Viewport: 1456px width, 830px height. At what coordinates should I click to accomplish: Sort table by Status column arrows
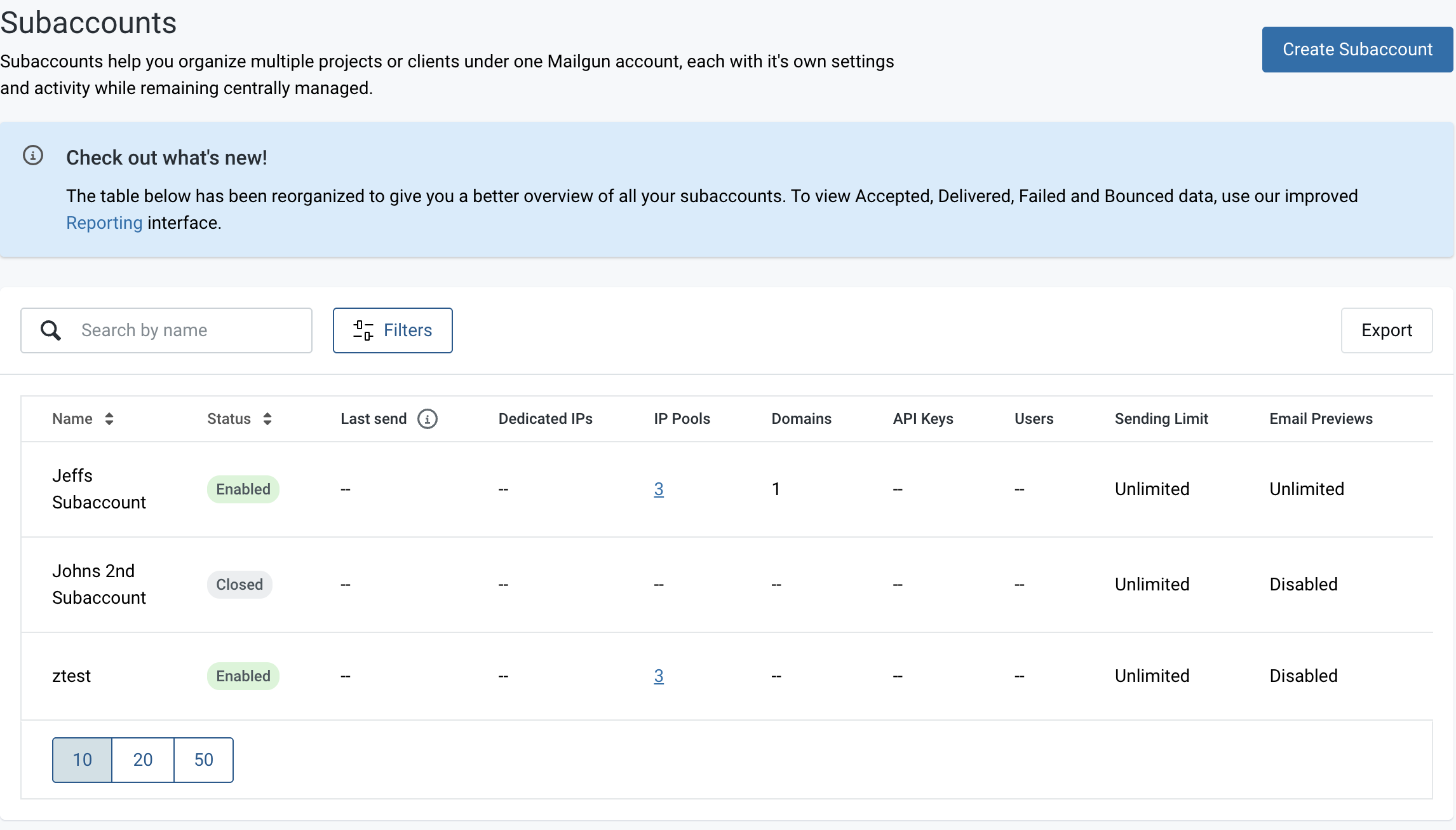267,419
